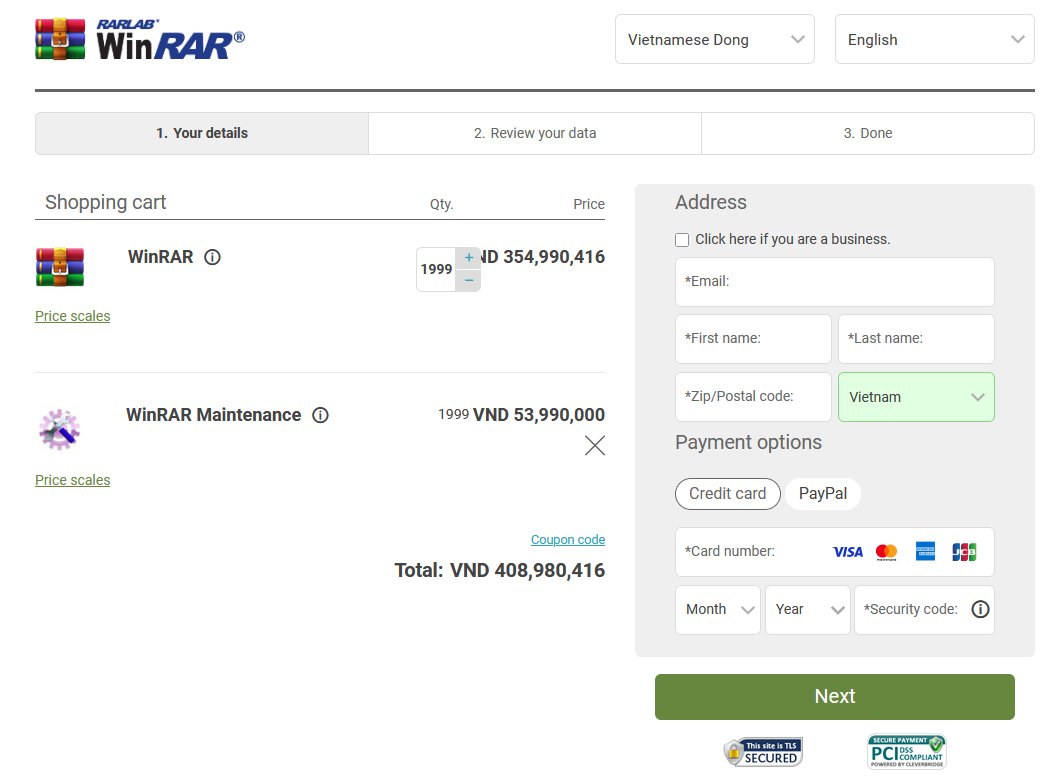Open the security code info icon
Screen dimensions: 1042x783
point(980,610)
